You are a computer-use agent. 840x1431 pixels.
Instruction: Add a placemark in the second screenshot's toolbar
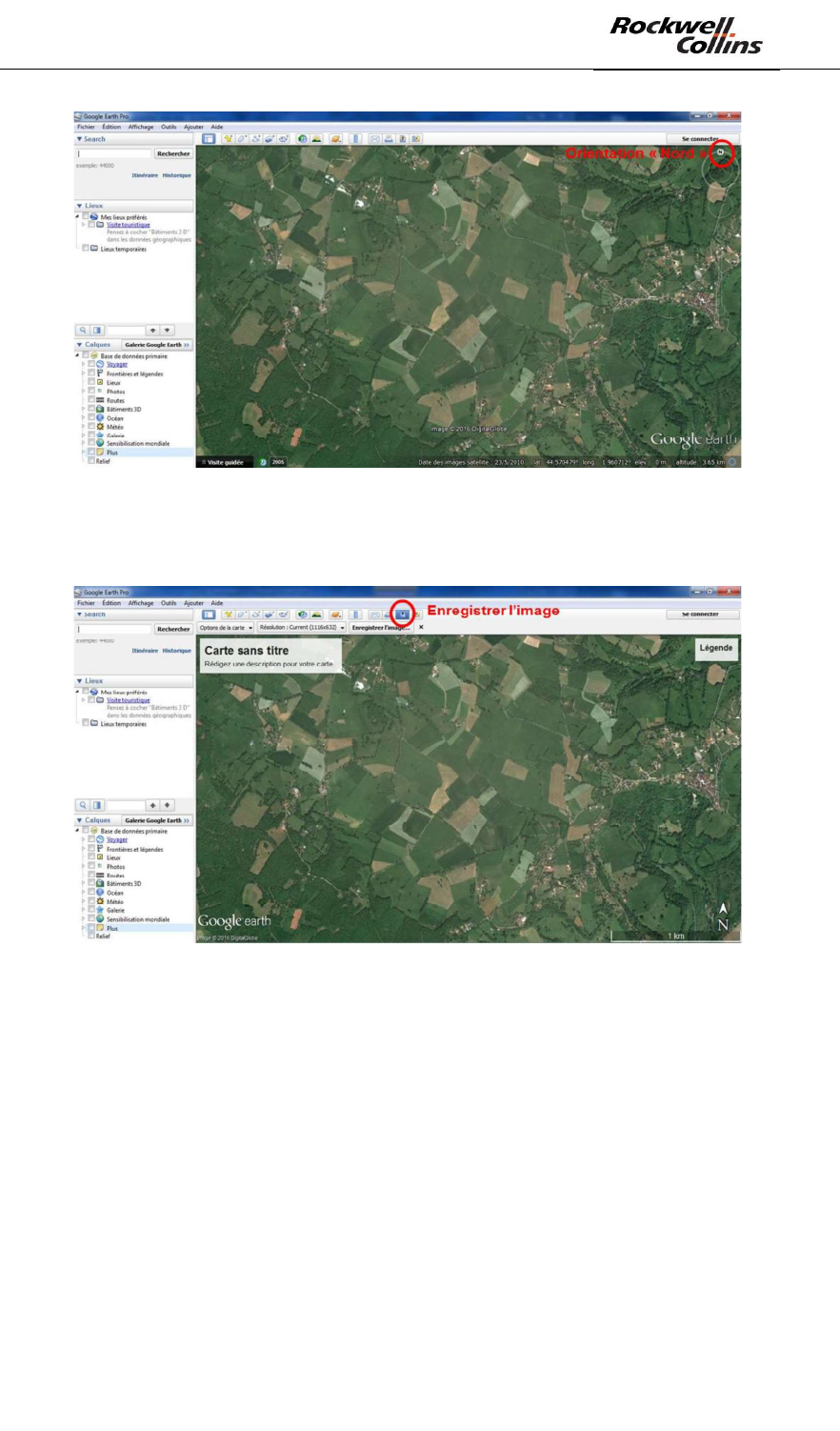[x=229, y=615]
